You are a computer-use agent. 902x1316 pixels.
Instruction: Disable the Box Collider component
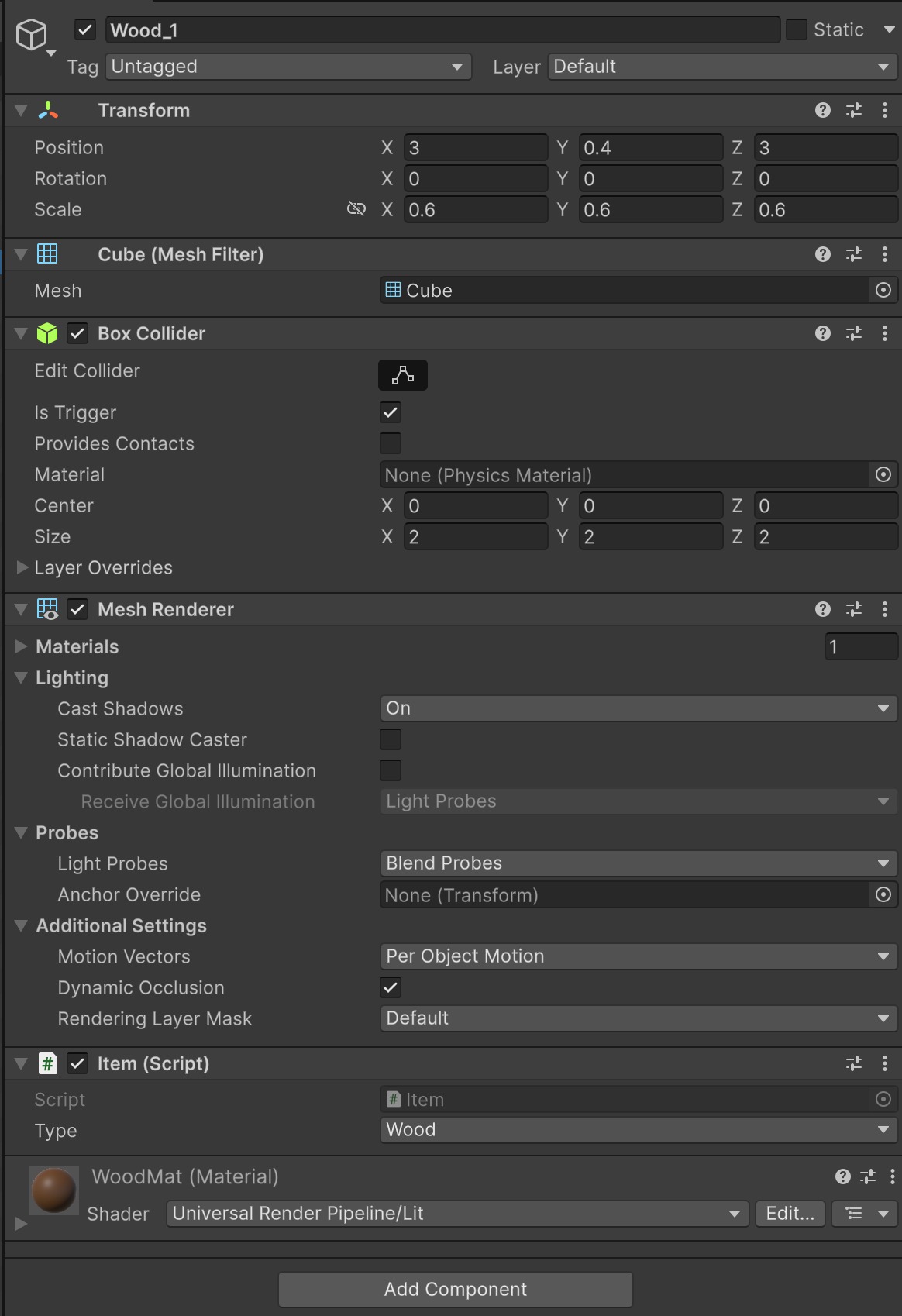click(x=77, y=333)
